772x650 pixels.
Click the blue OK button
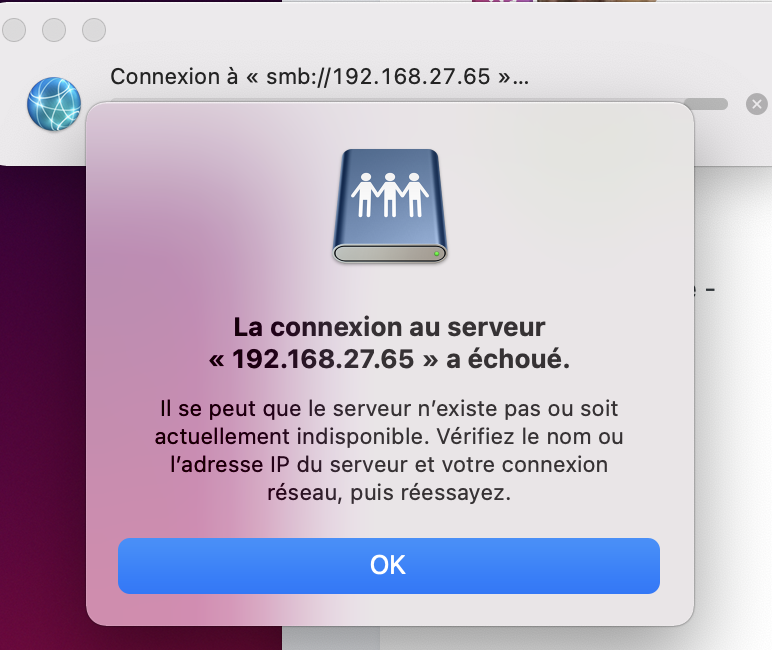[388, 565]
